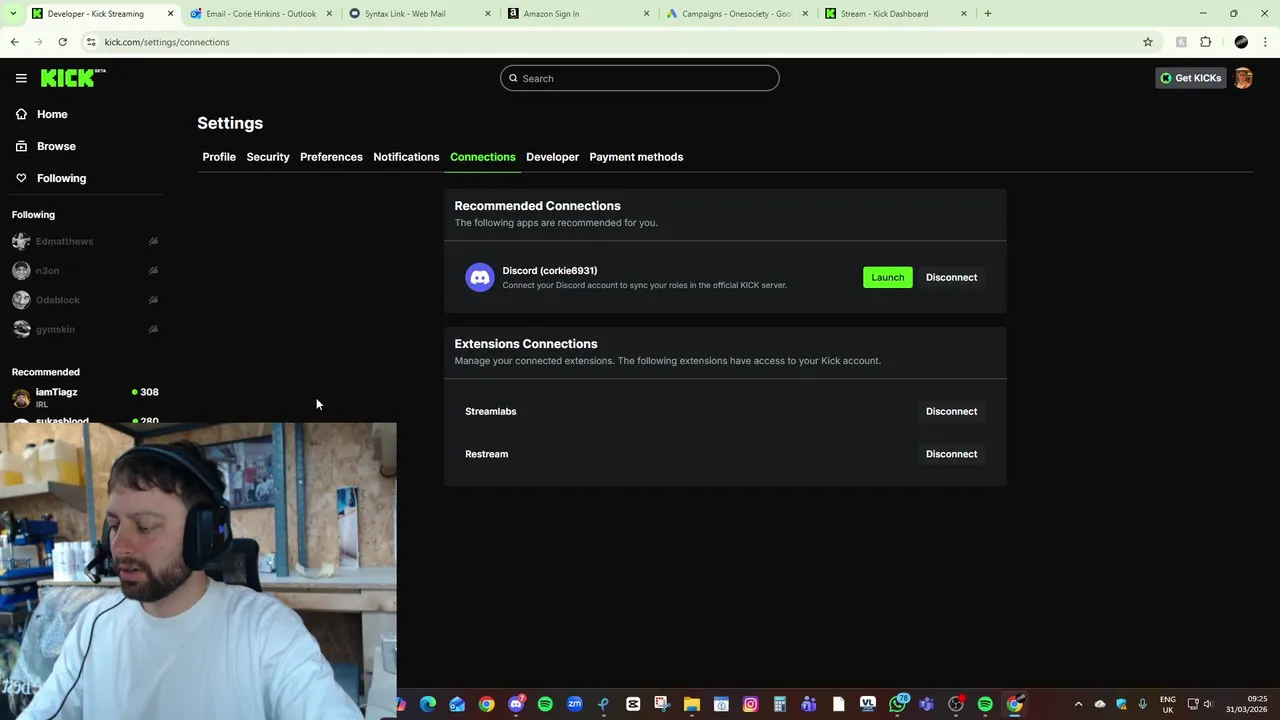Toggle offline indicator for Edmatthews
Viewport: 1280px width, 720px height.
153,241
